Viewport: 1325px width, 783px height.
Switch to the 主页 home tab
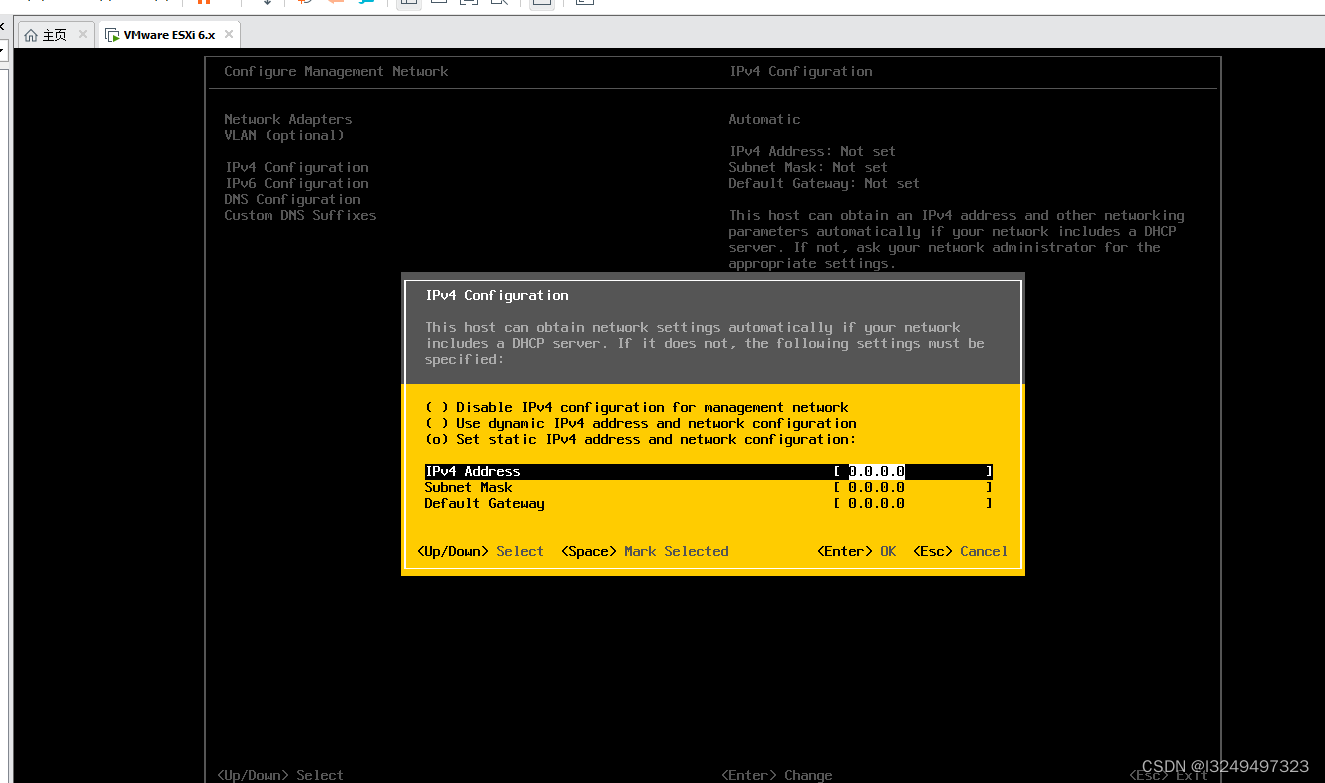tap(56, 35)
